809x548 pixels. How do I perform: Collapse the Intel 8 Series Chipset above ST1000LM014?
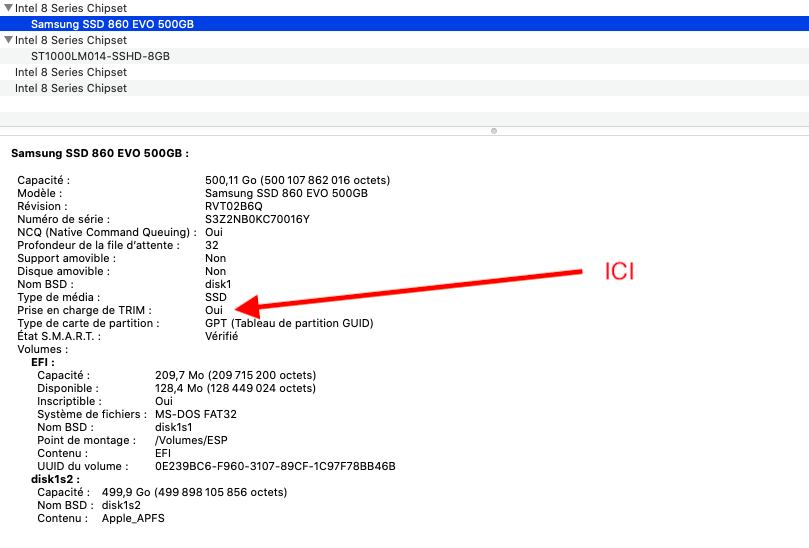coord(8,40)
